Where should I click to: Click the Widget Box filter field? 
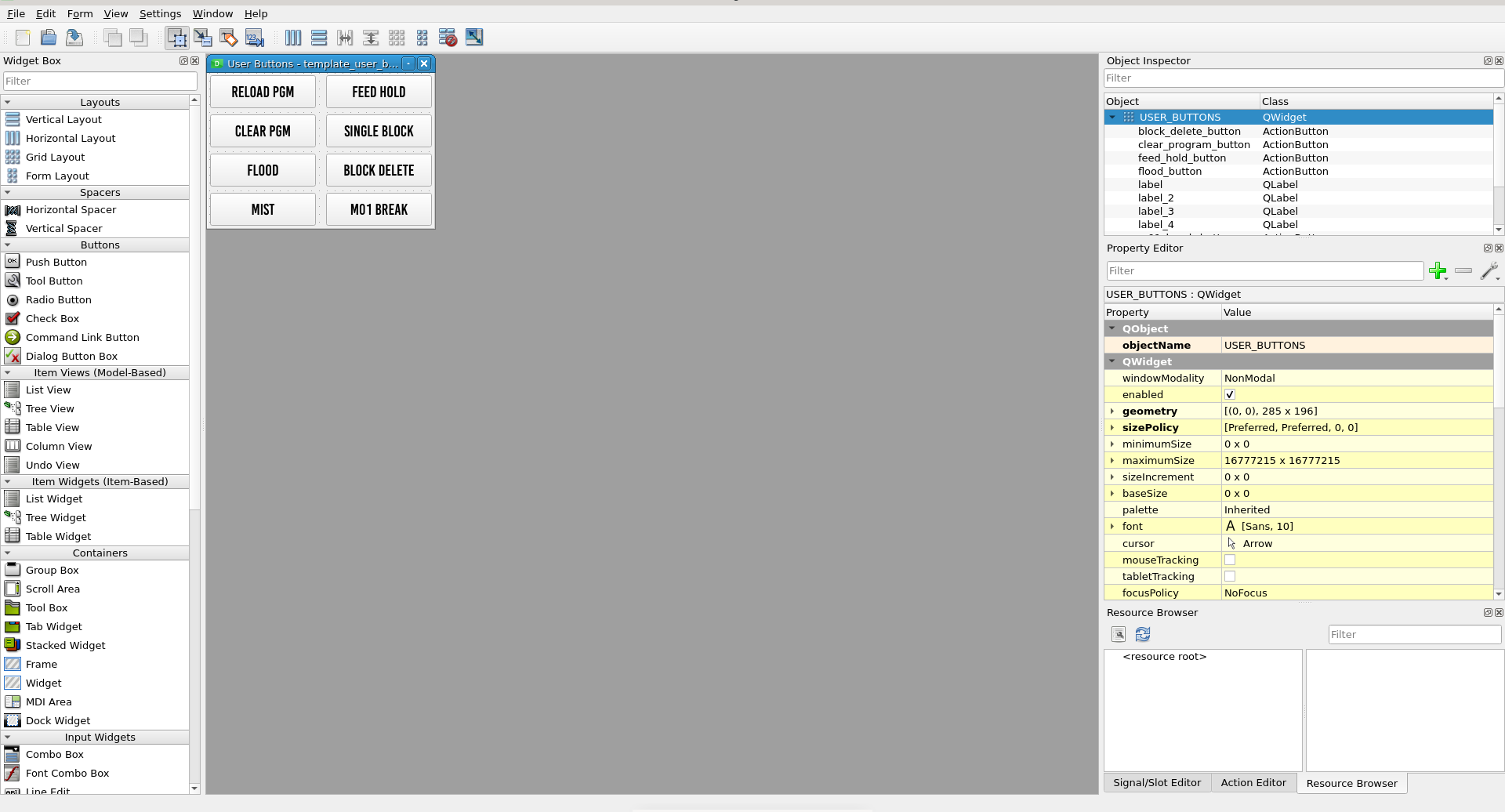(100, 81)
